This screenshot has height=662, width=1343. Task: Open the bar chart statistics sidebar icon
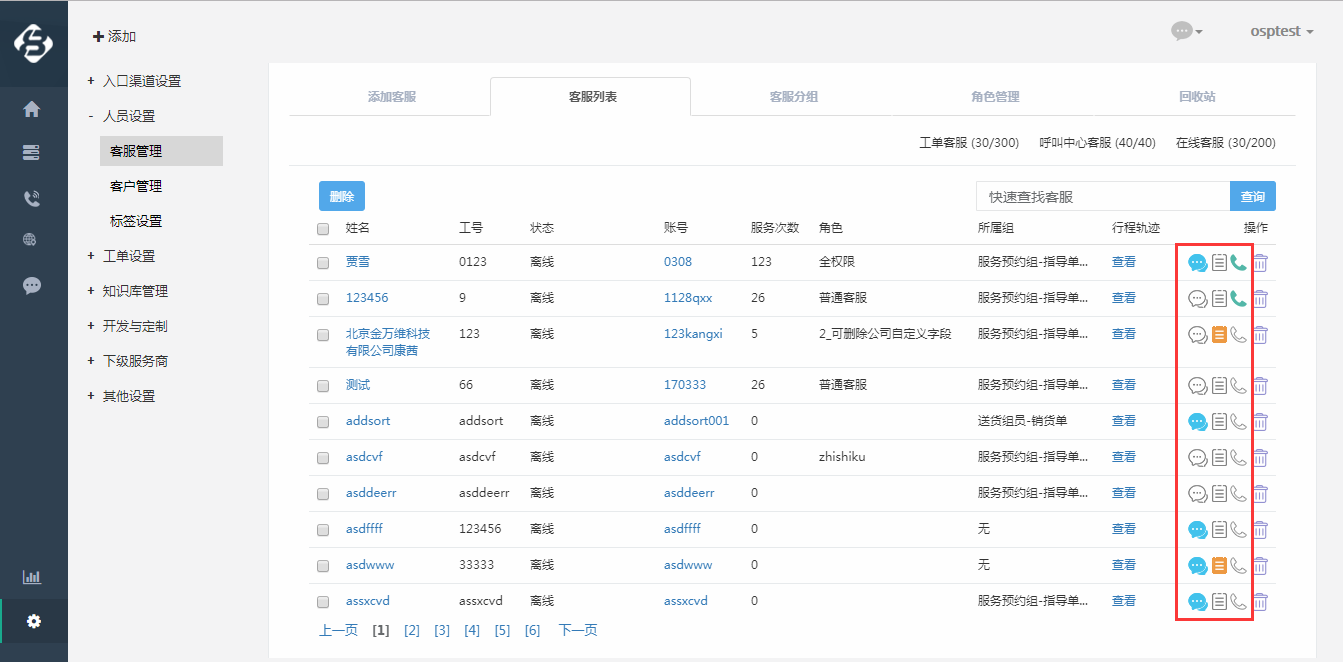[32, 577]
